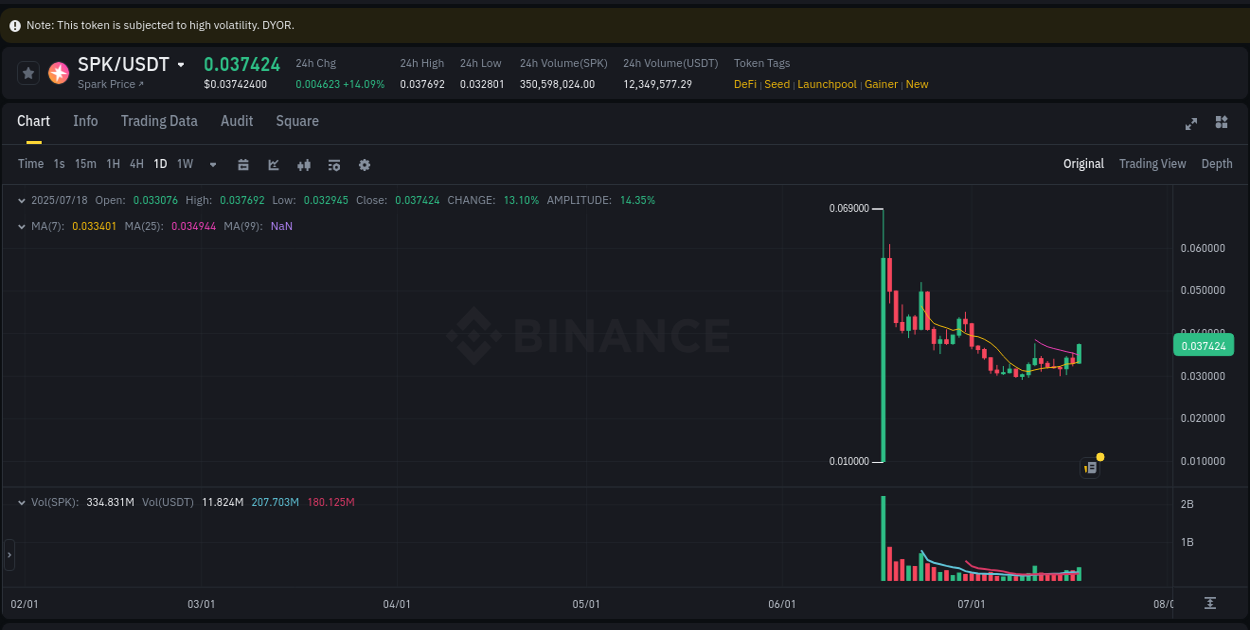The image size is (1250, 630).
Task: Open the extra time intervals dropdown arrow
Action: pos(212,164)
